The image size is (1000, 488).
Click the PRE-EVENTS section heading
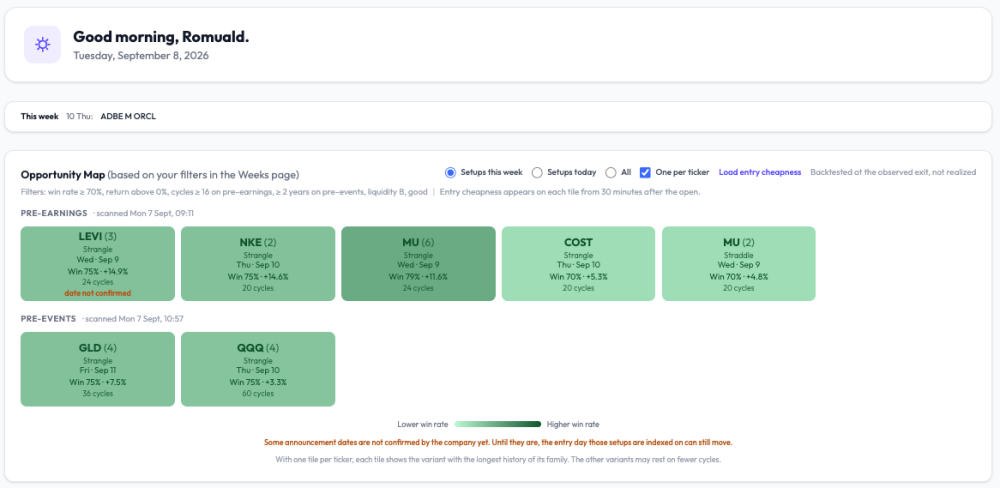(48, 318)
